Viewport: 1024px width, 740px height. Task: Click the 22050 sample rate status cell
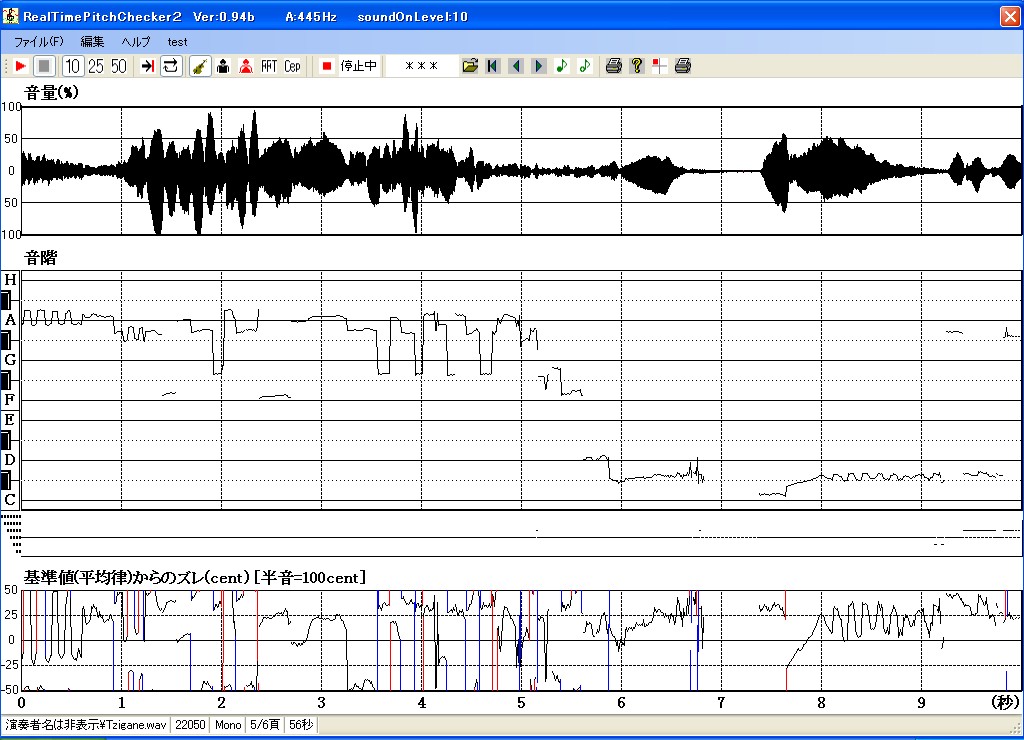tap(190, 725)
